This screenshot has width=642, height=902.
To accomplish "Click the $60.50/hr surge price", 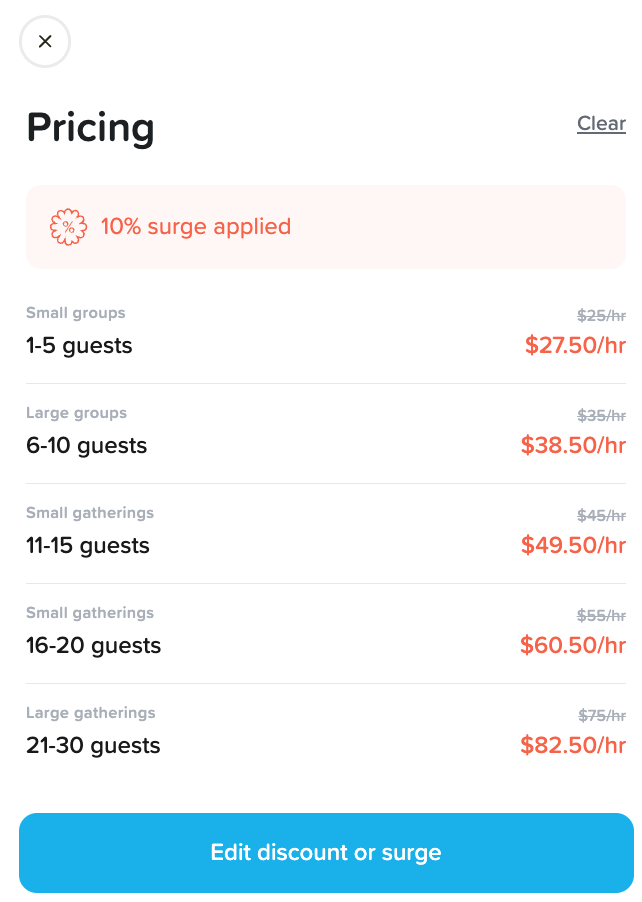I will click(573, 645).
